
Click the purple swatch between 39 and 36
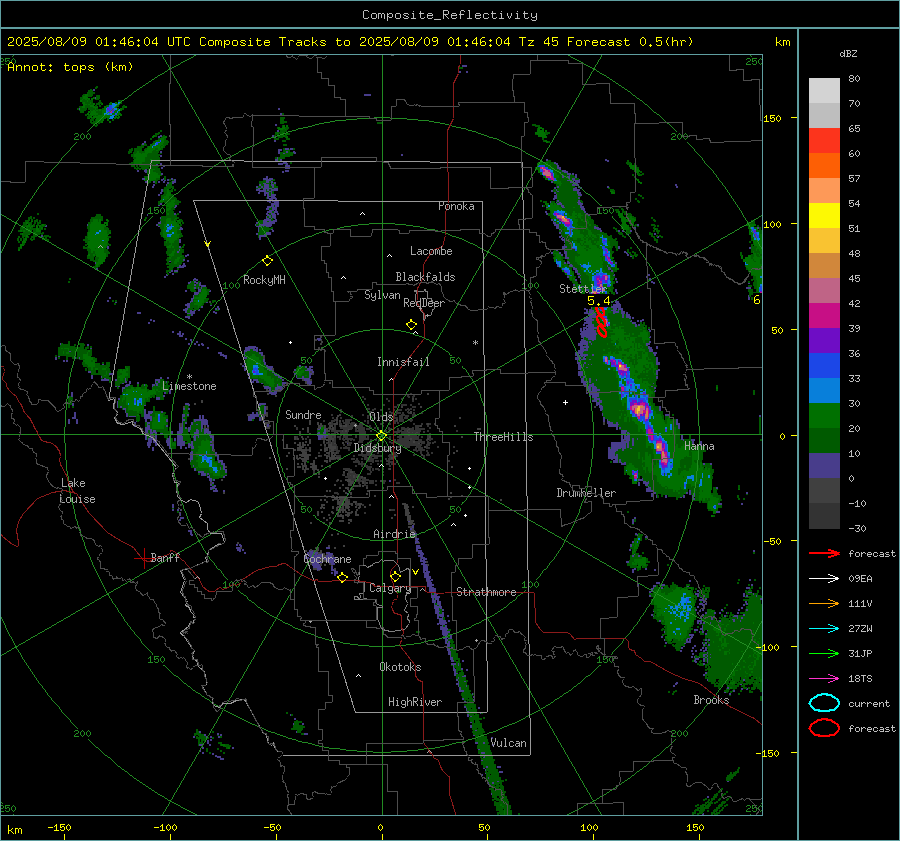pyautogui.click(x=824, y=341)
